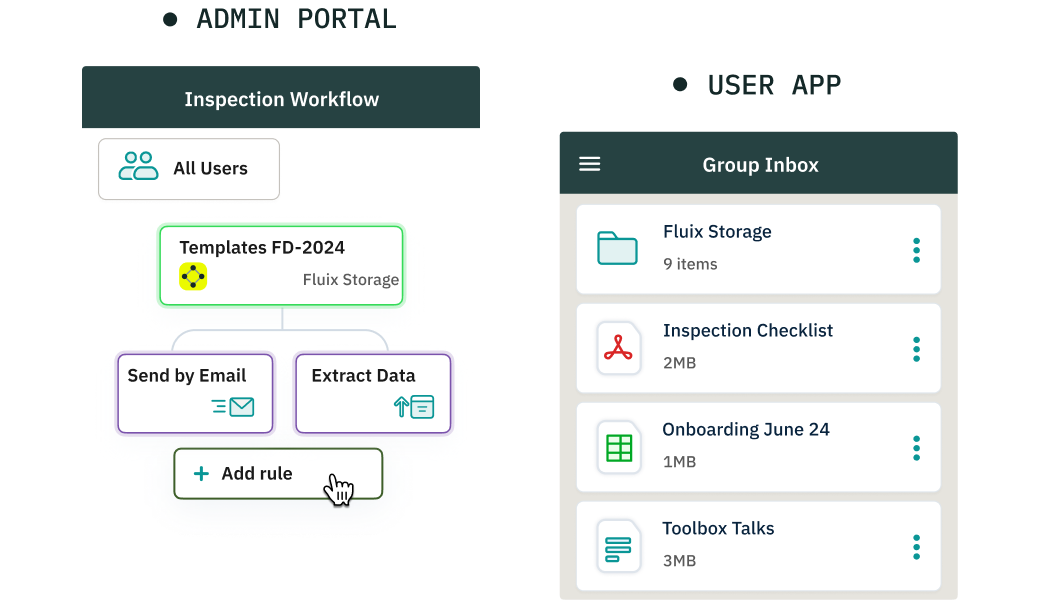
Task: Click the green spreadsheet icon for Onboarding
Action: (x=619, y=447)
